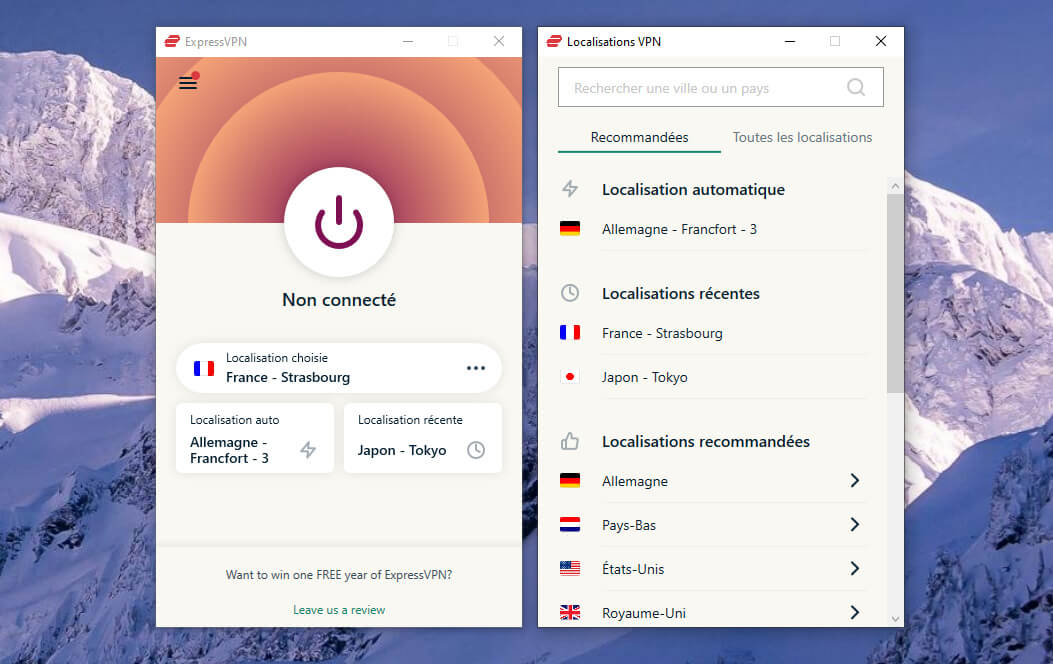Click the clock icon beside Localisations récentes
1053x664 pixels.
(x=569, y=293)
